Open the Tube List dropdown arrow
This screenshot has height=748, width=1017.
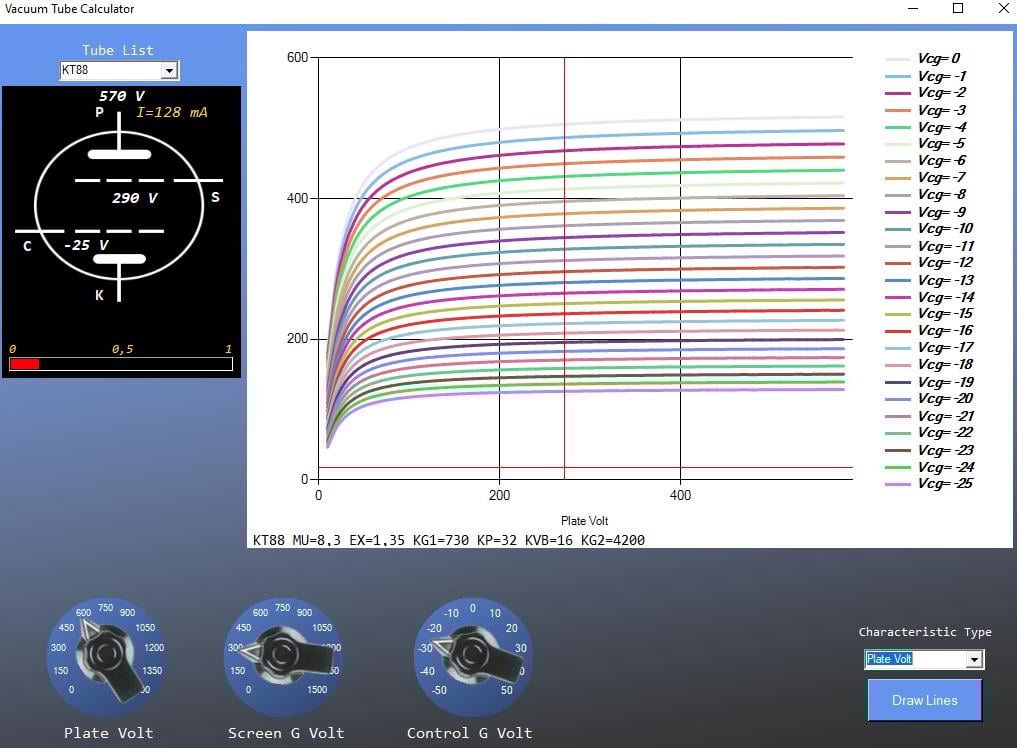pyautogui.click(x=169, y=70)
